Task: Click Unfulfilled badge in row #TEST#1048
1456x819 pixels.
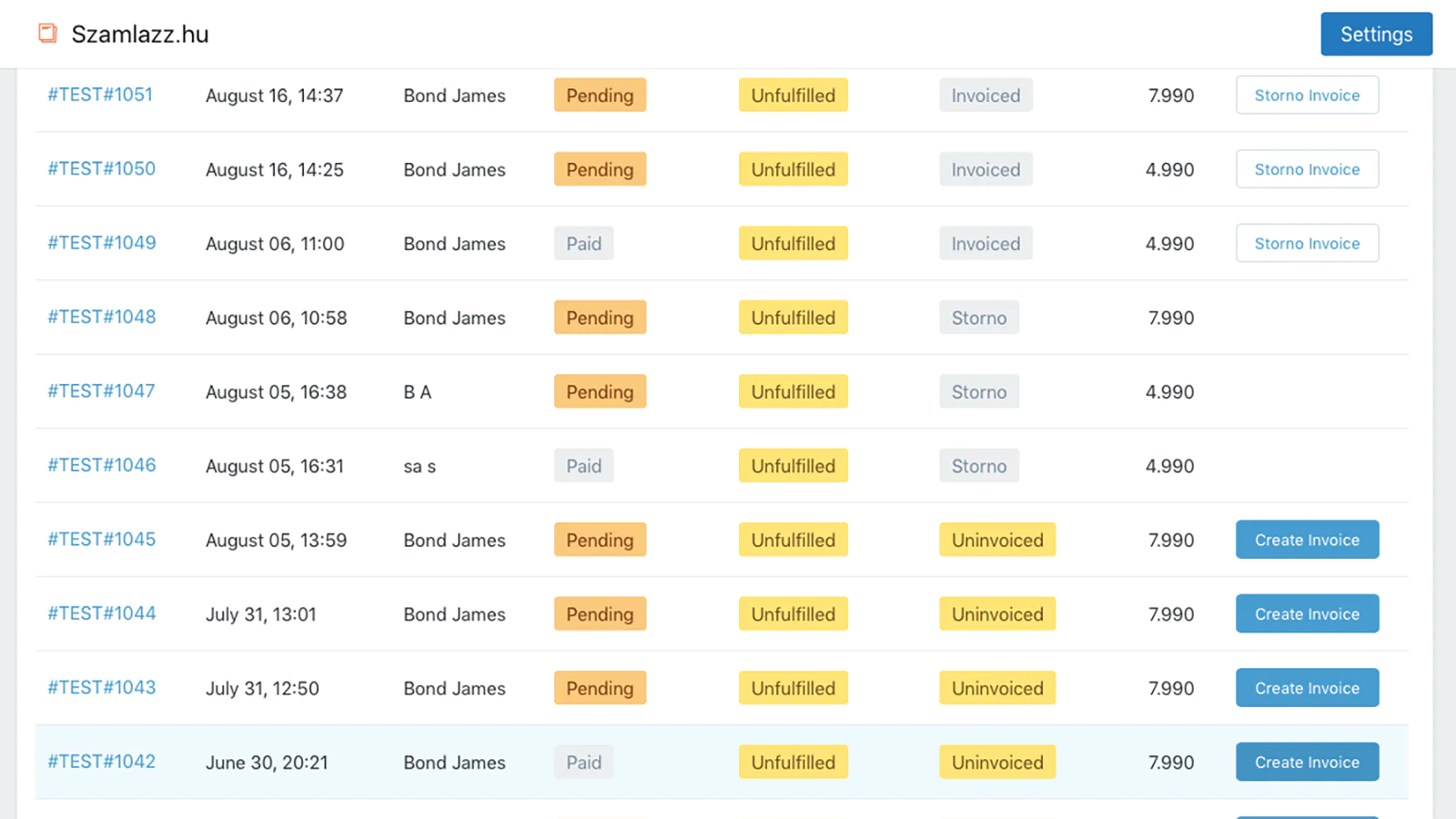Action: click(793, 318)
